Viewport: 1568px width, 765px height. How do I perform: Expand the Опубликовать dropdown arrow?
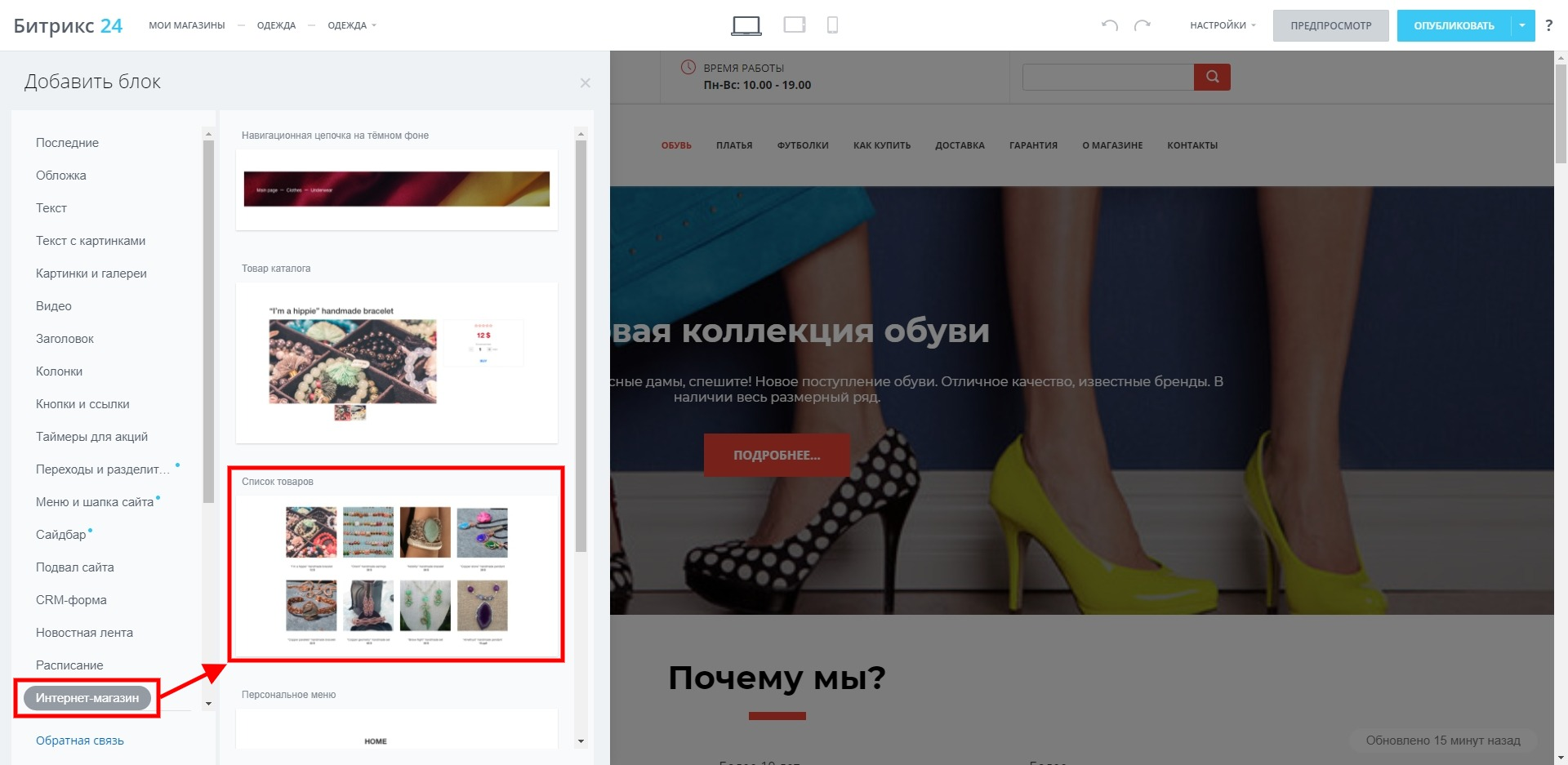[x=1522, y=25]
